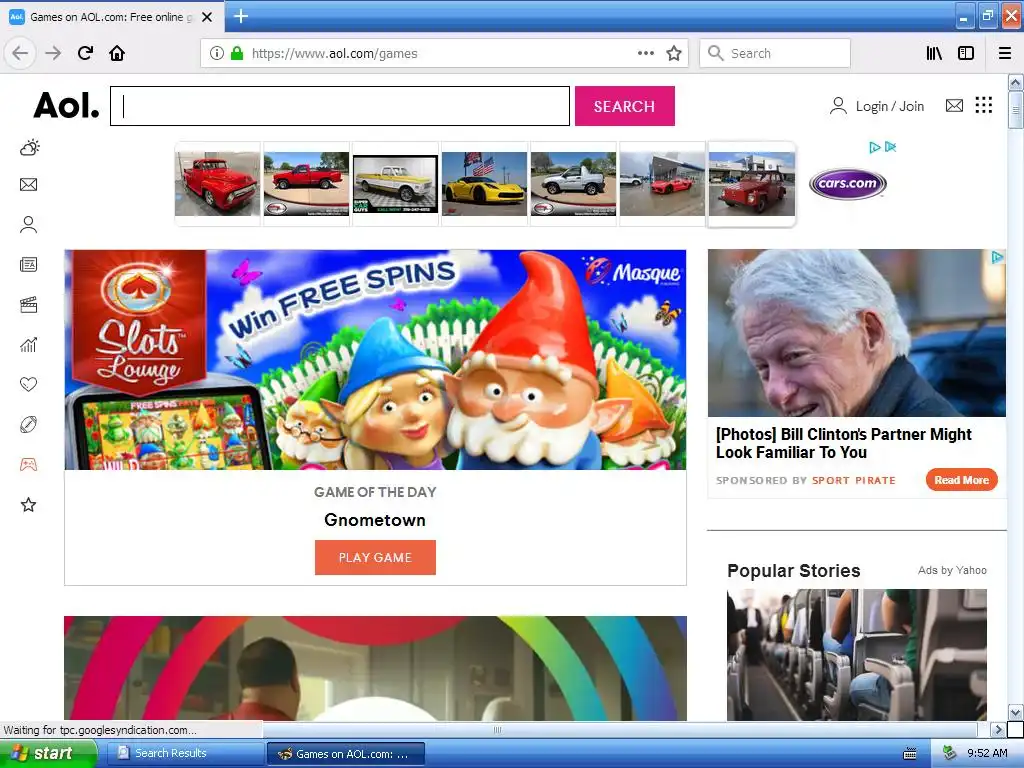Open the cars.com ad logo
The height and width of the screenshot is (768, 1024).
pyautogui.click(x=848, y=184)
